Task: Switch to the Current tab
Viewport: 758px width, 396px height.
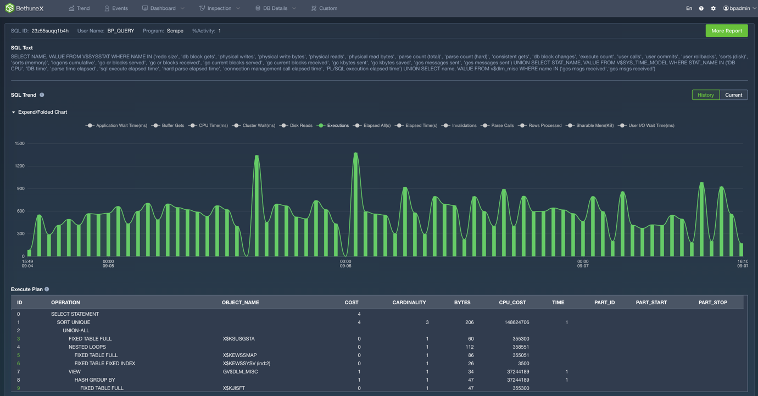Action: pos(733,95)
